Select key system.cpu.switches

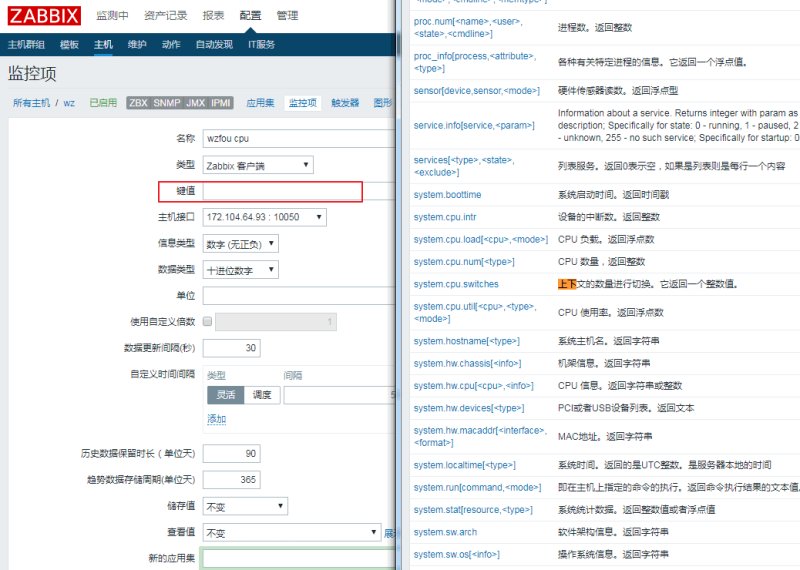click(x=456, y=284)
